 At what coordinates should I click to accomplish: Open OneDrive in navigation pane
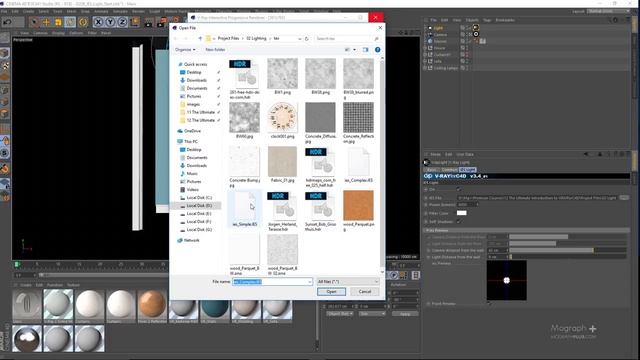pyautogui.click(x=192, y=131)
